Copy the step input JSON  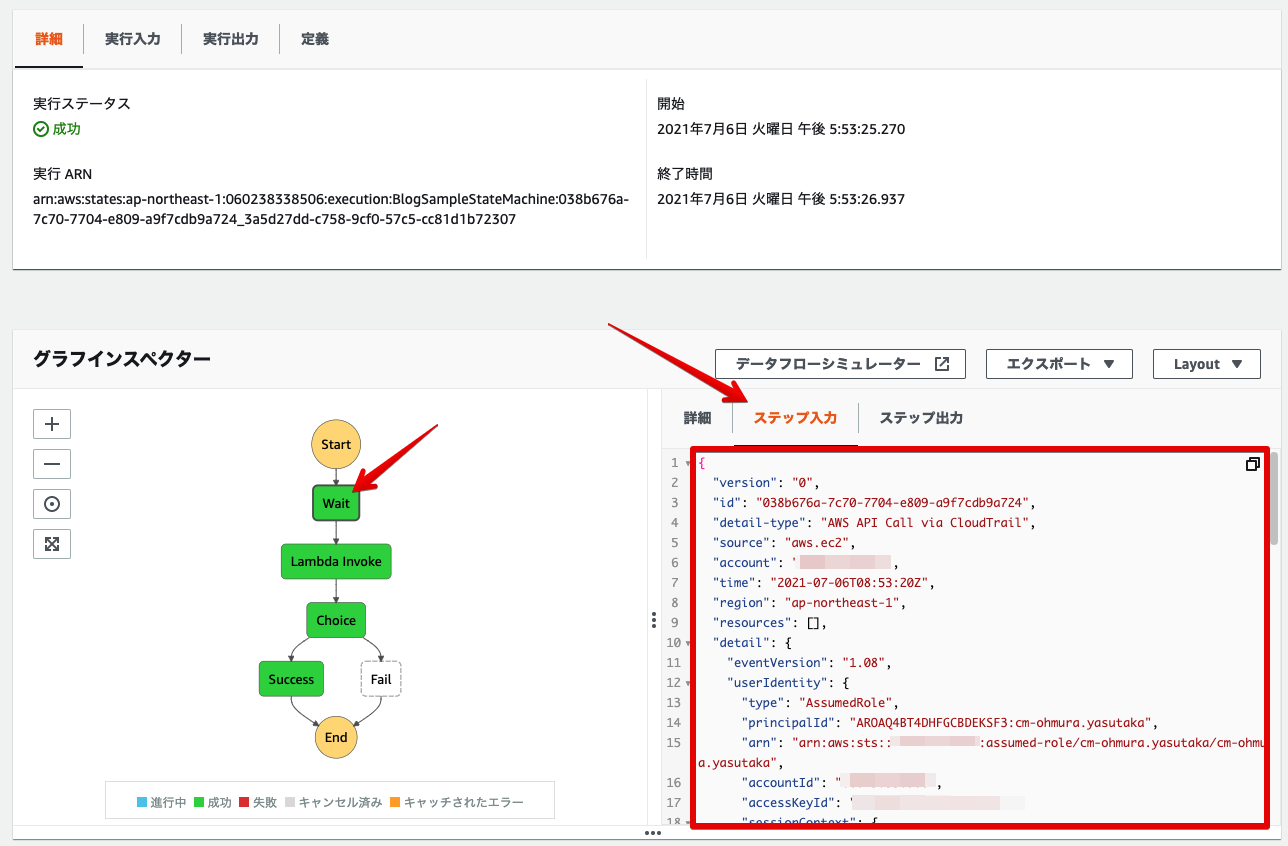[x=1252, y=464]
